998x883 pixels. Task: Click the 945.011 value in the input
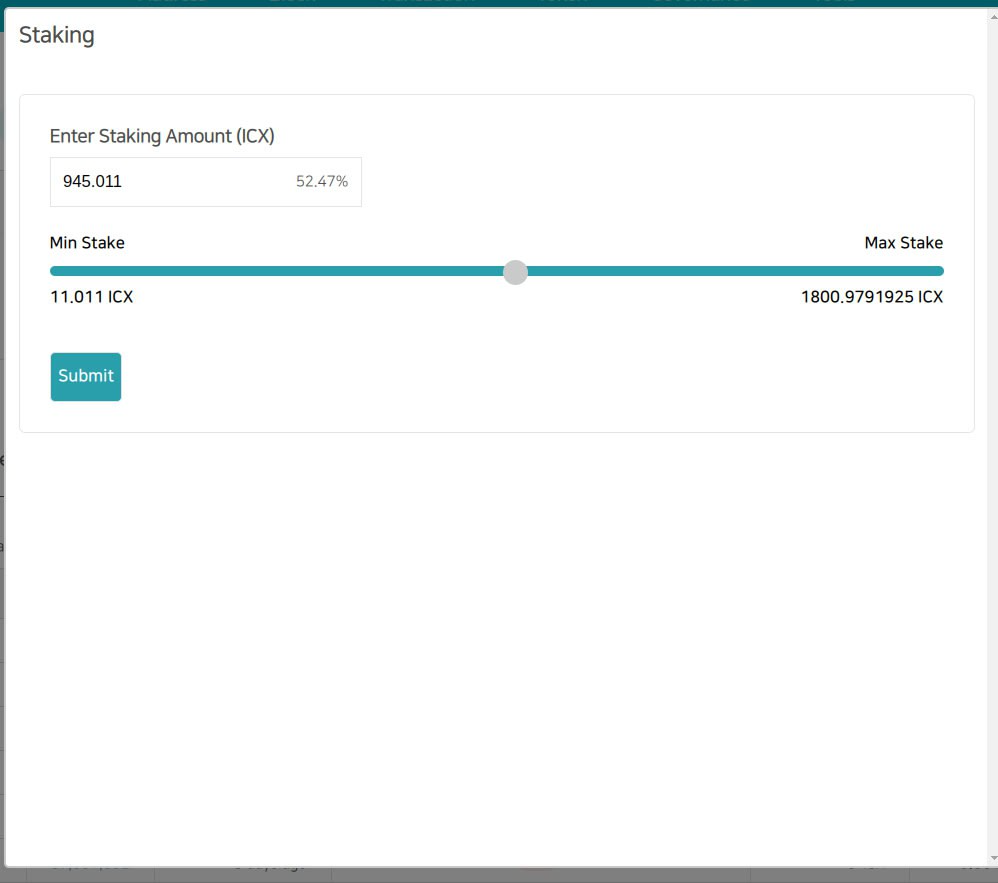(92, 182)
